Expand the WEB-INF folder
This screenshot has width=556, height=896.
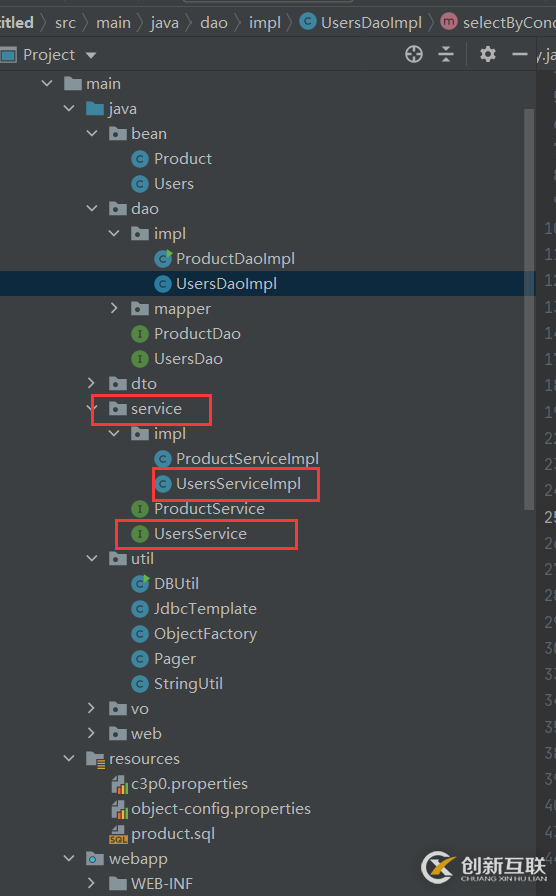click(91, 883)
